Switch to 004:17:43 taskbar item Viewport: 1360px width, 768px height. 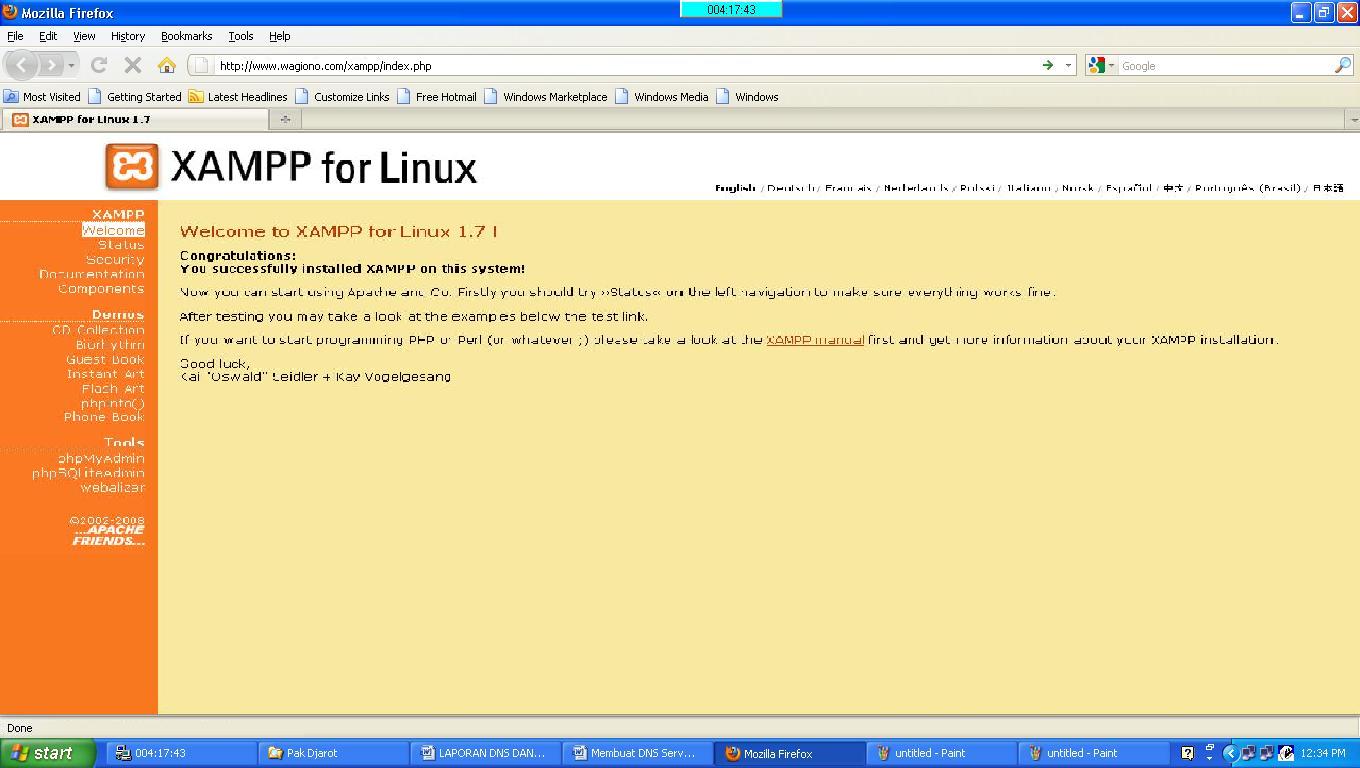coord(181,753)
